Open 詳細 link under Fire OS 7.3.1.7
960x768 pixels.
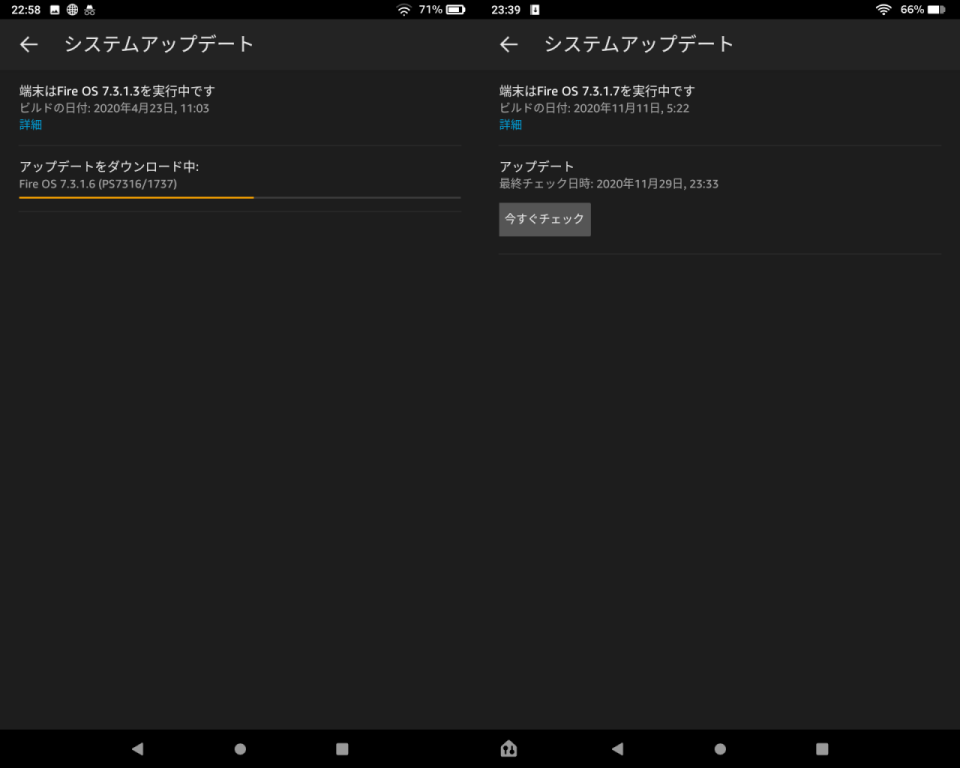click(x=511, y=125)
